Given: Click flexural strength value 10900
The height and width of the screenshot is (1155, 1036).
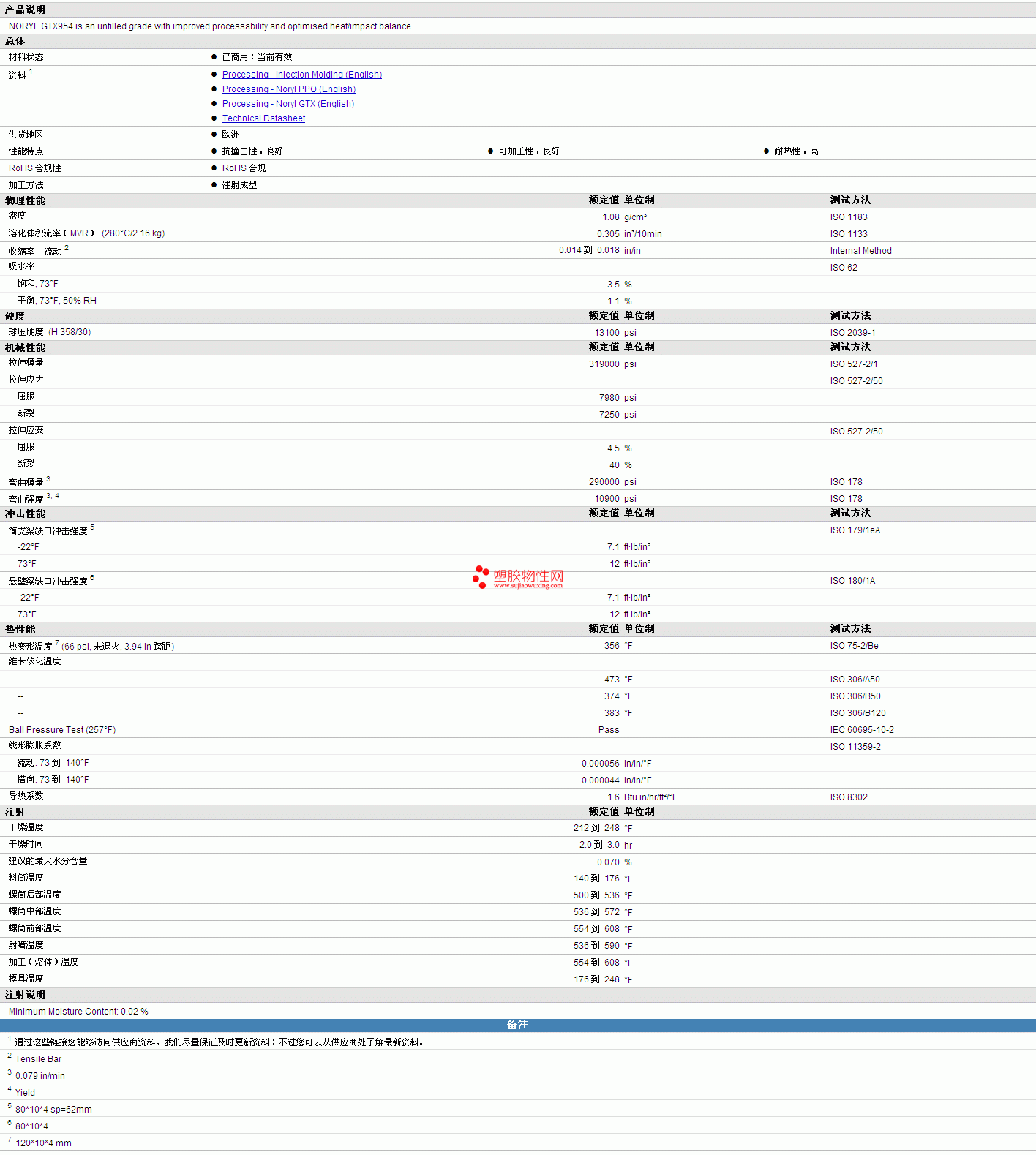Looking at the screenshot, I should pos(607,499).
